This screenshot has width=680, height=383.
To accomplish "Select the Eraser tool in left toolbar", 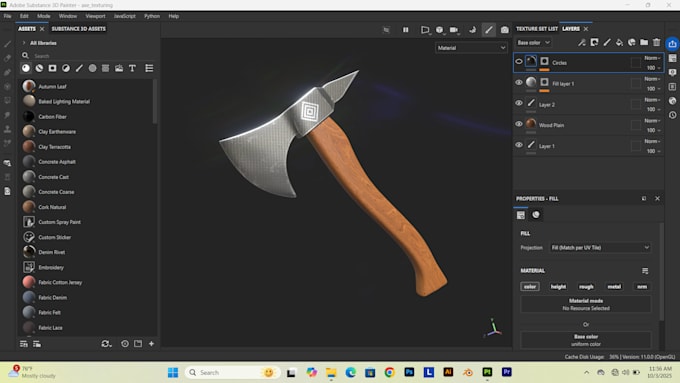I will click(7, 58).
